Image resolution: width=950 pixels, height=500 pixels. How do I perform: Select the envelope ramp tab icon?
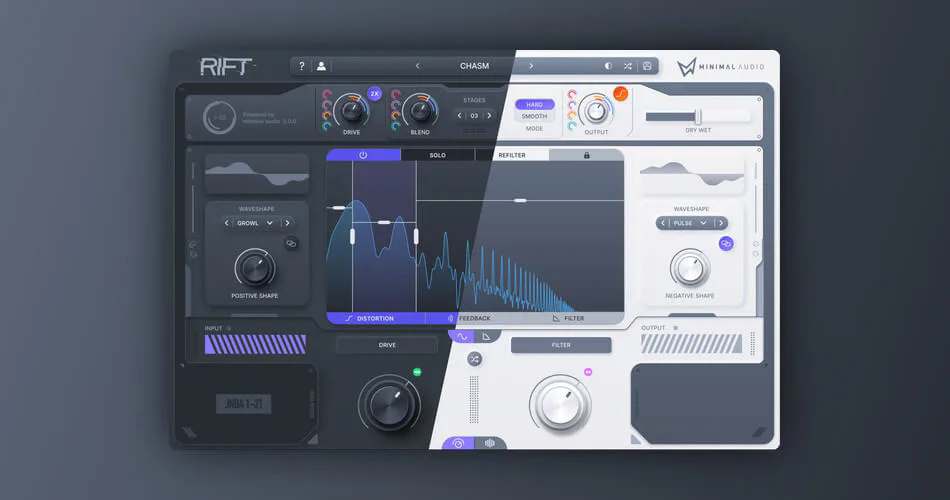tap(486, 336)
